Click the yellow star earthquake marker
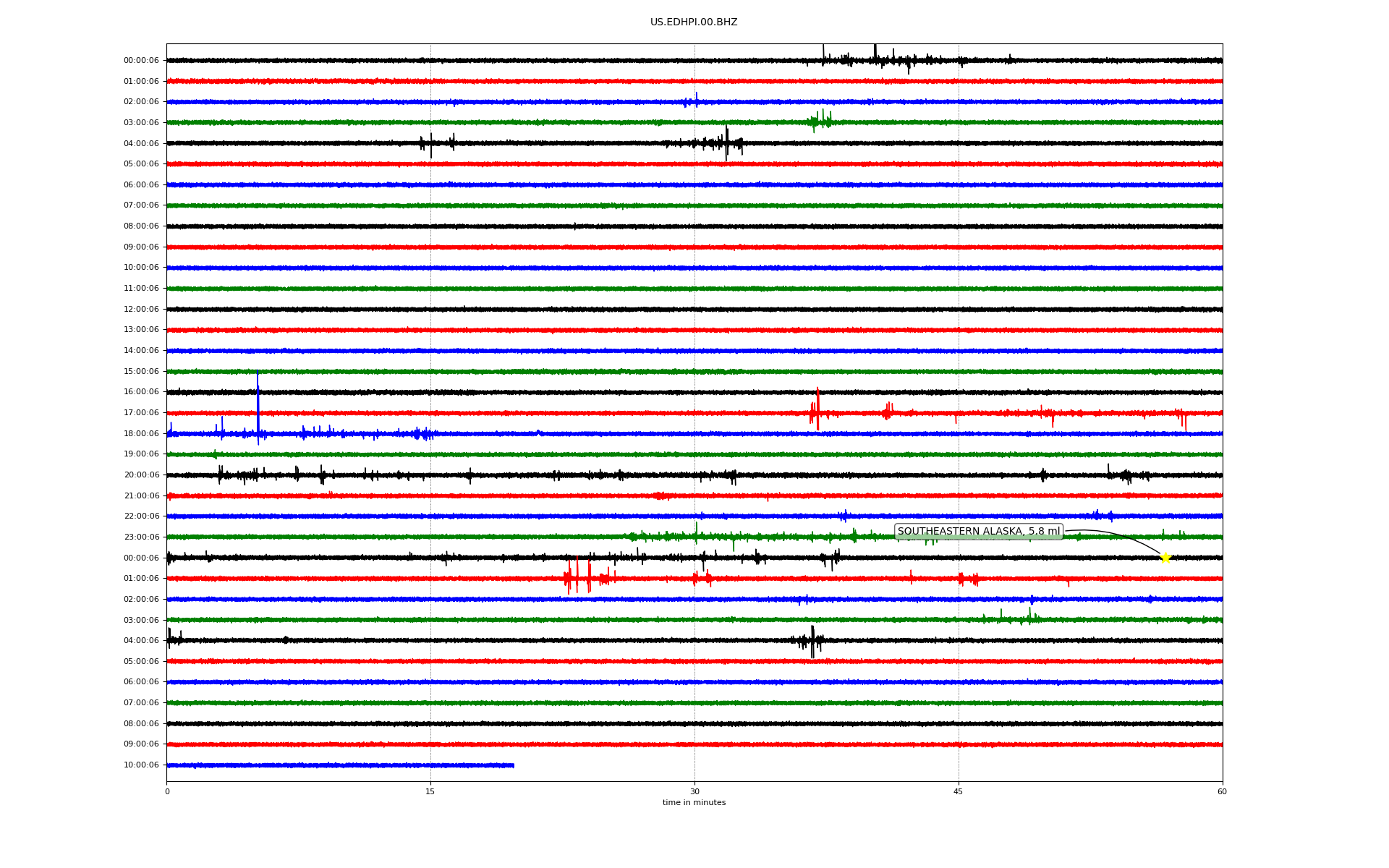This screenshot has width=1389, height=868. (1165, 558)
